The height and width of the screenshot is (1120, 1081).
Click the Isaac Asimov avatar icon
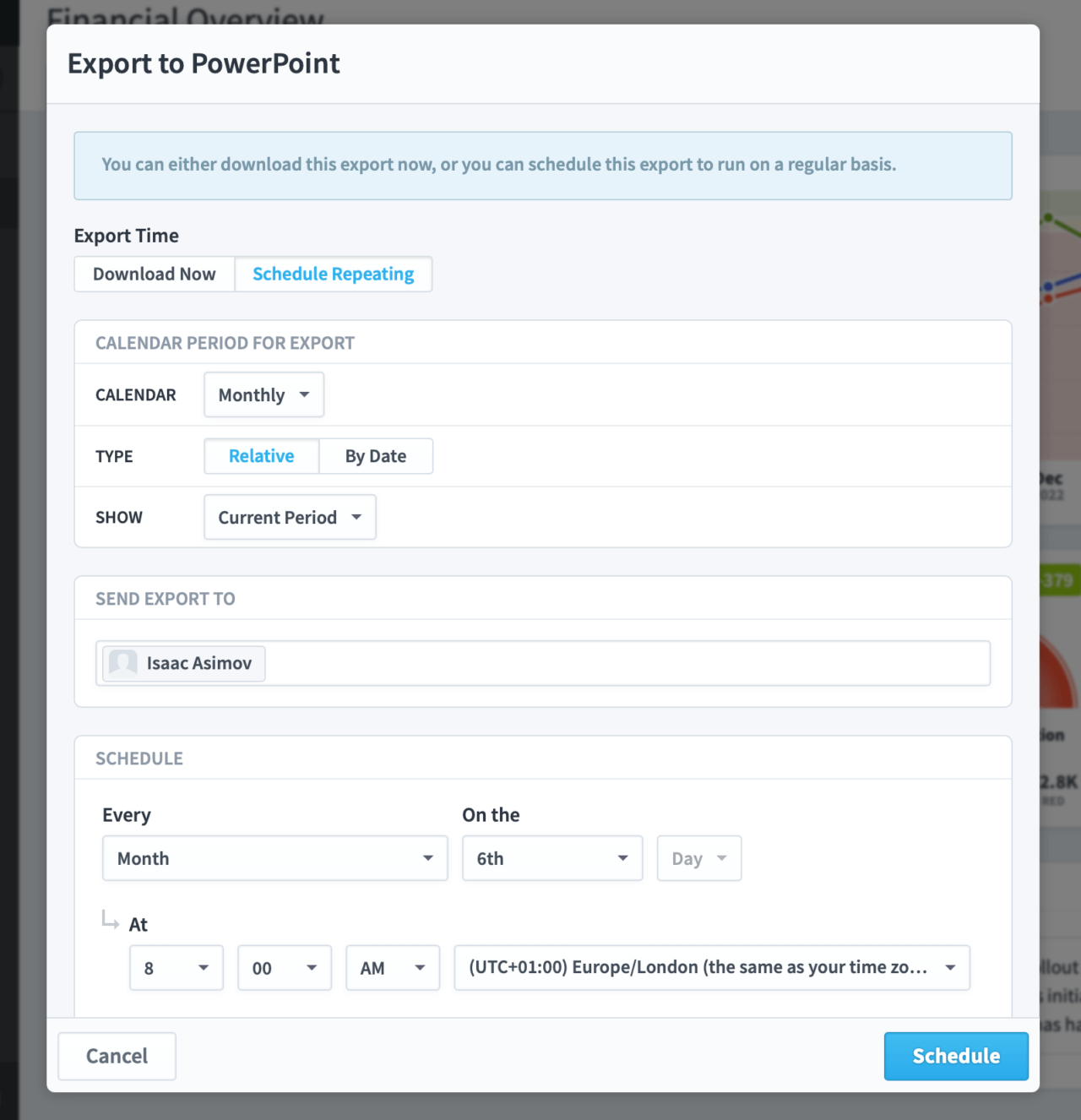point(122,663)
